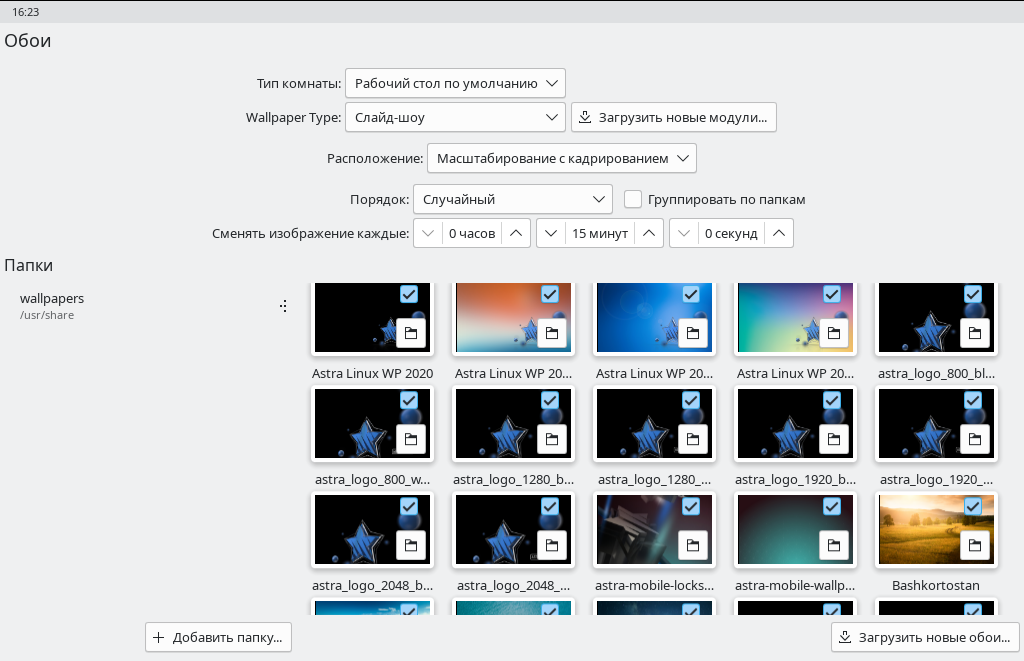1024x661 pixels.
Task: Open Wallpaper Type dropdown showing Слайд-шоу
Action: tap(455, 117)
